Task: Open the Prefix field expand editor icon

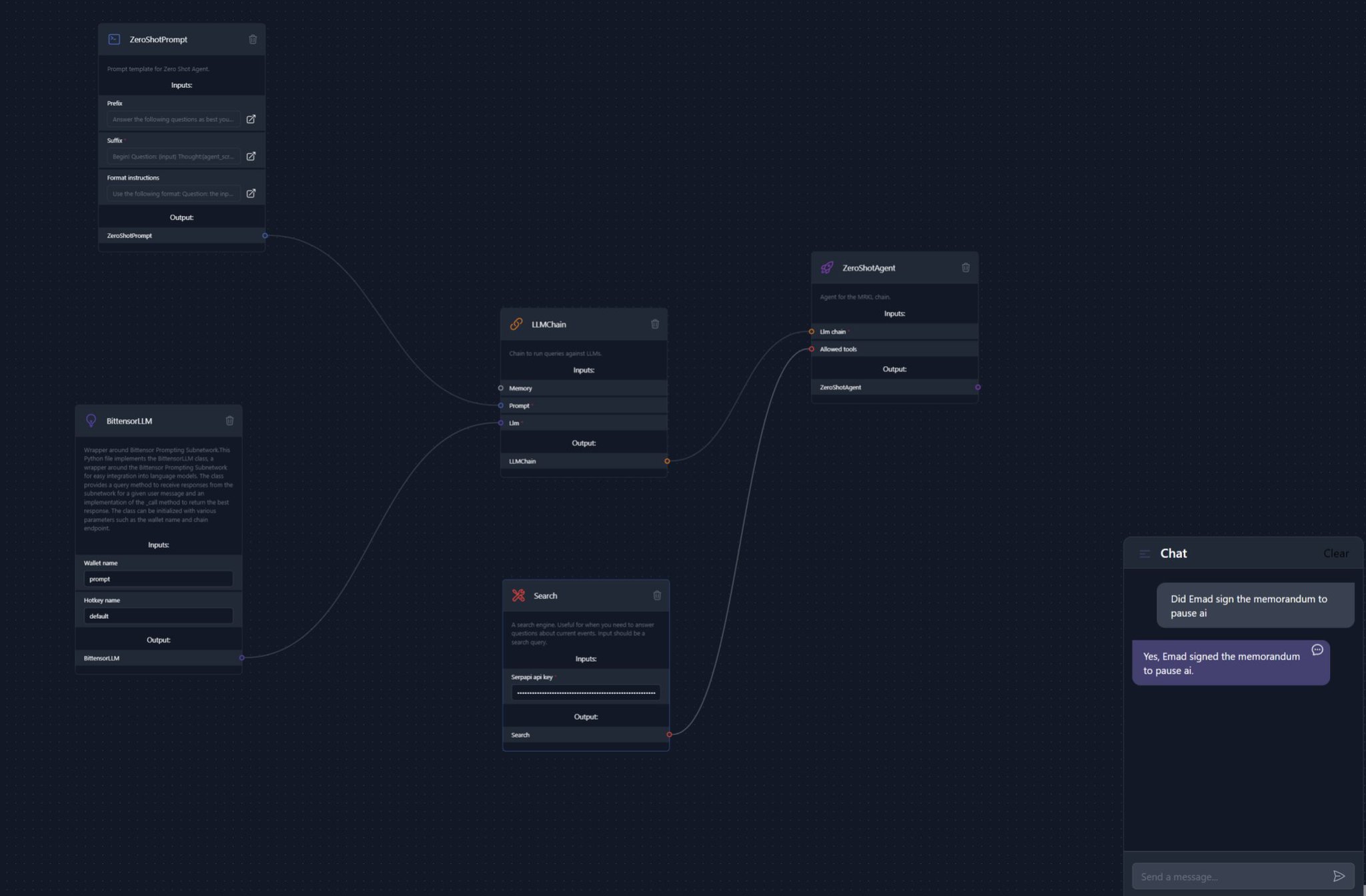Action: tap(251, 119)
